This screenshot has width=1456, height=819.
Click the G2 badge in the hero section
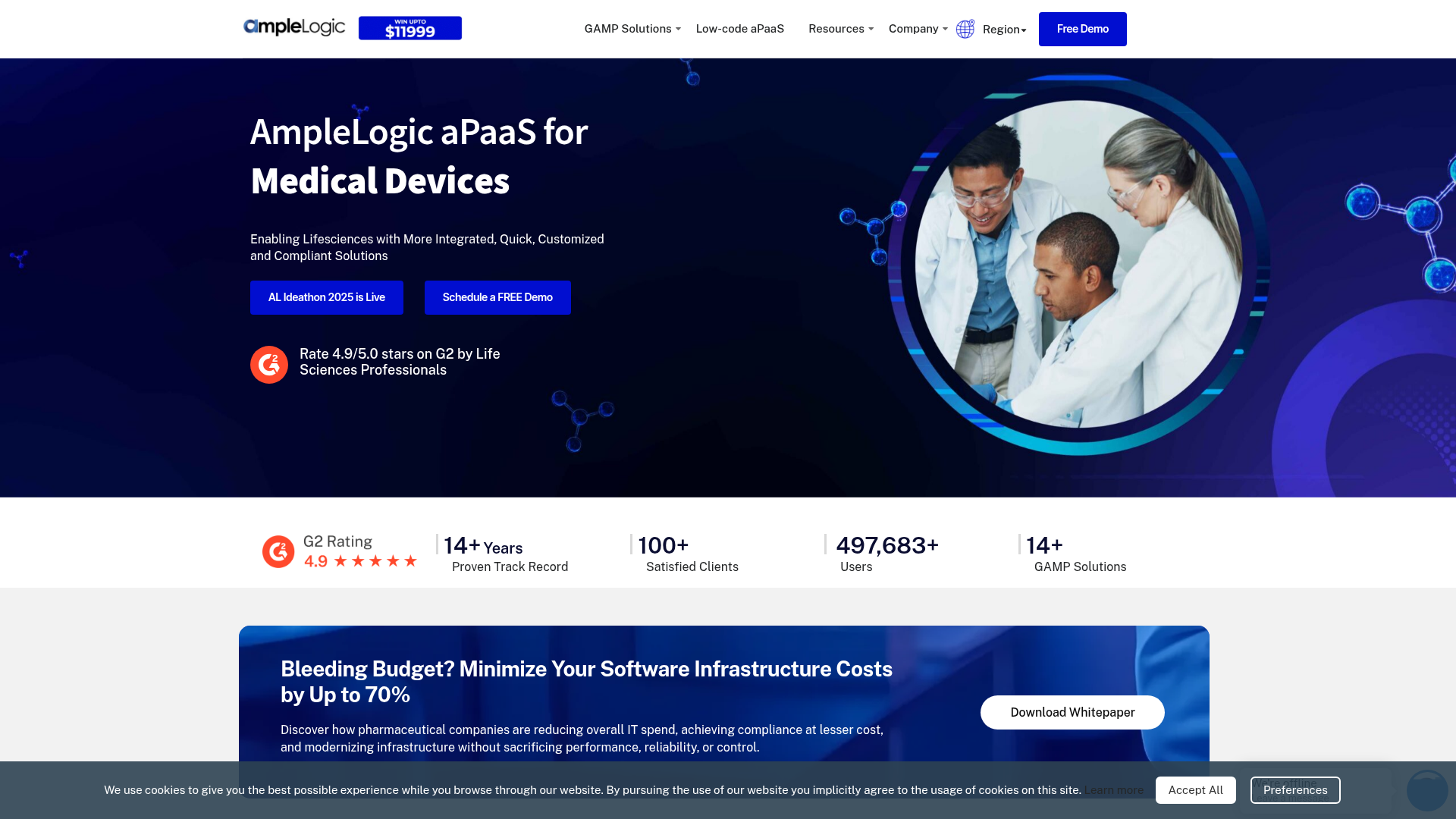tap(268, 364)
